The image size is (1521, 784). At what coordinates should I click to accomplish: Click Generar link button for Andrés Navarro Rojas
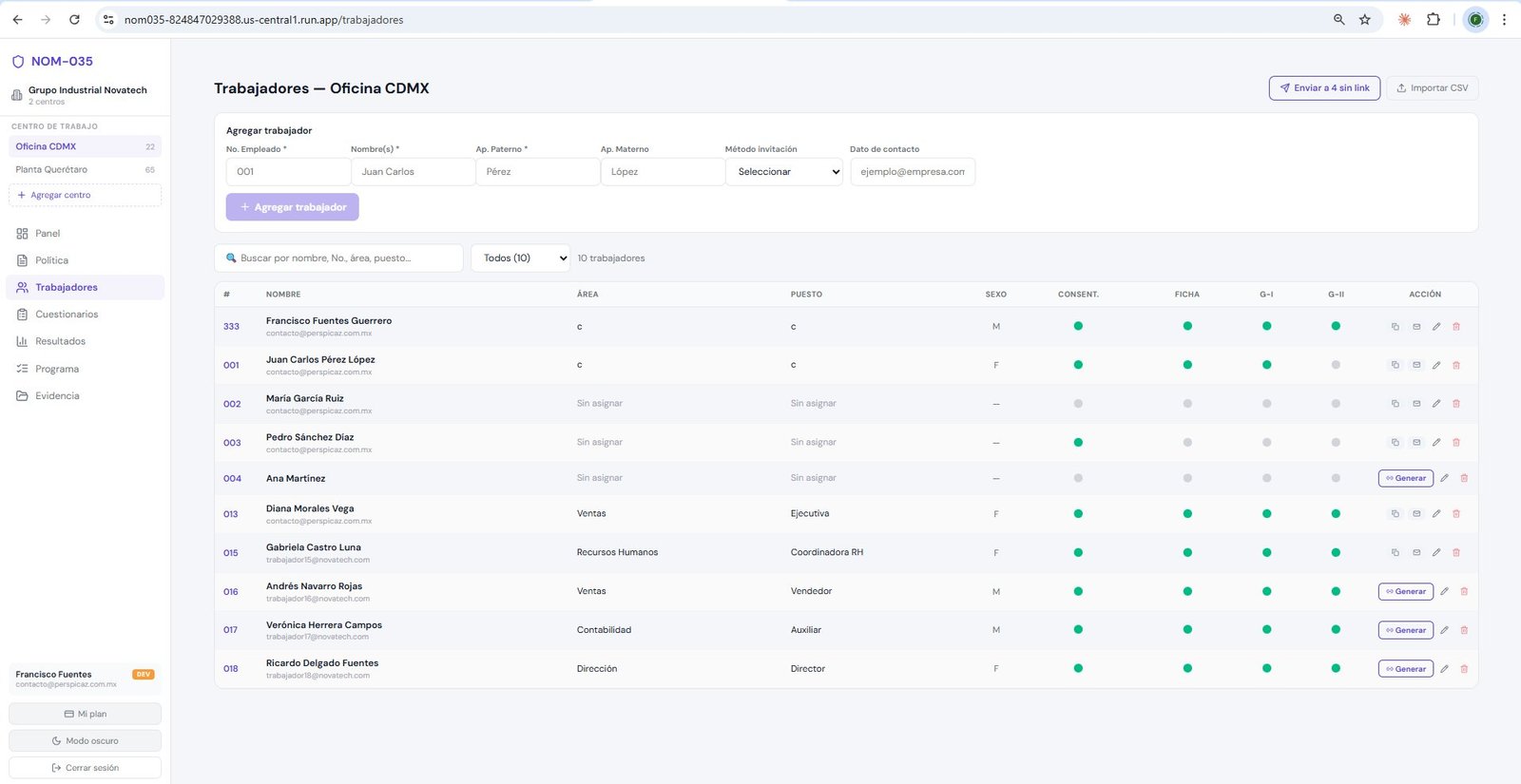click(1405, 592)
